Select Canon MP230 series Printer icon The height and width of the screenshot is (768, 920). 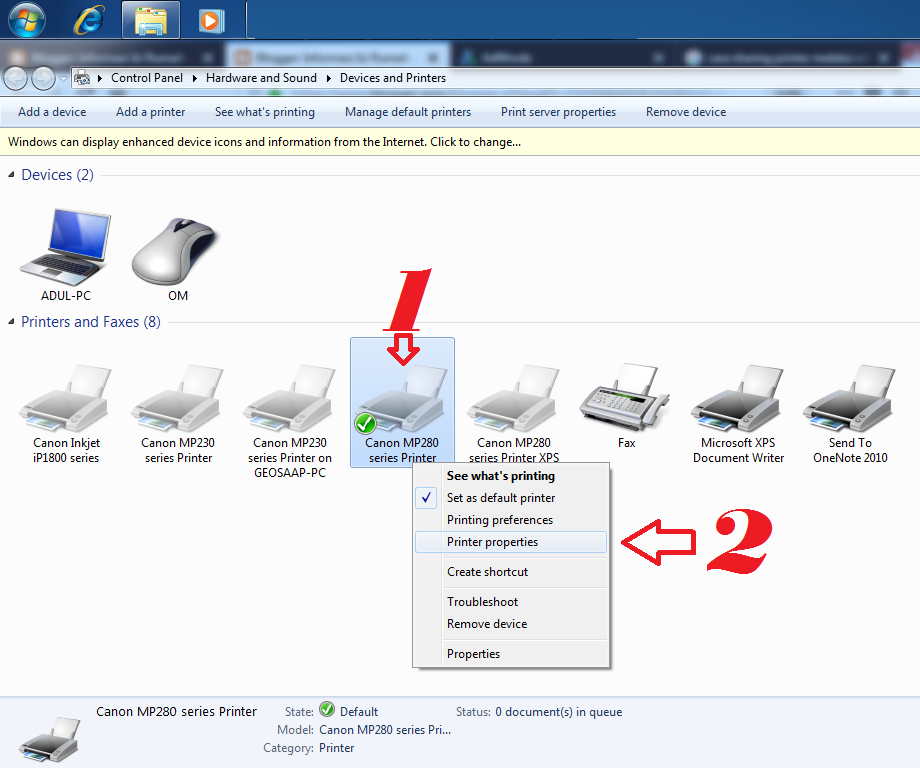click(x=178, y=414)
